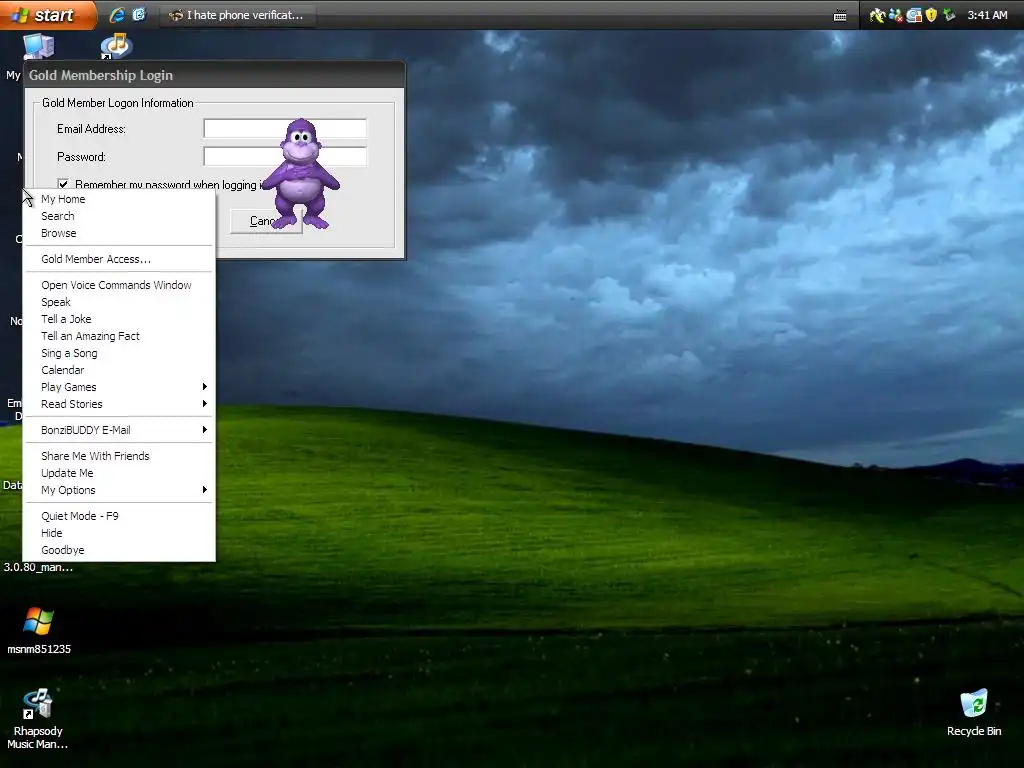Viewport: 1024px width, 768px height.
Task: Select the Speak menu item
Action: coord(119,302)
